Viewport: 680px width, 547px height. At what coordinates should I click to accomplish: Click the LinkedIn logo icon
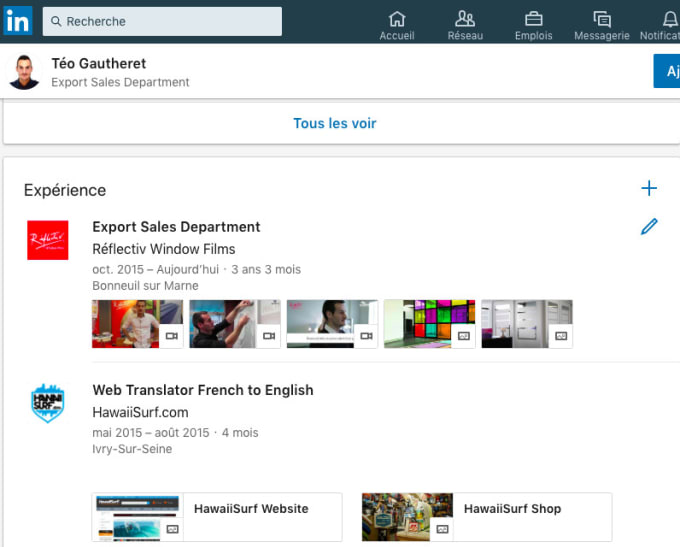[x=18, y=21]
